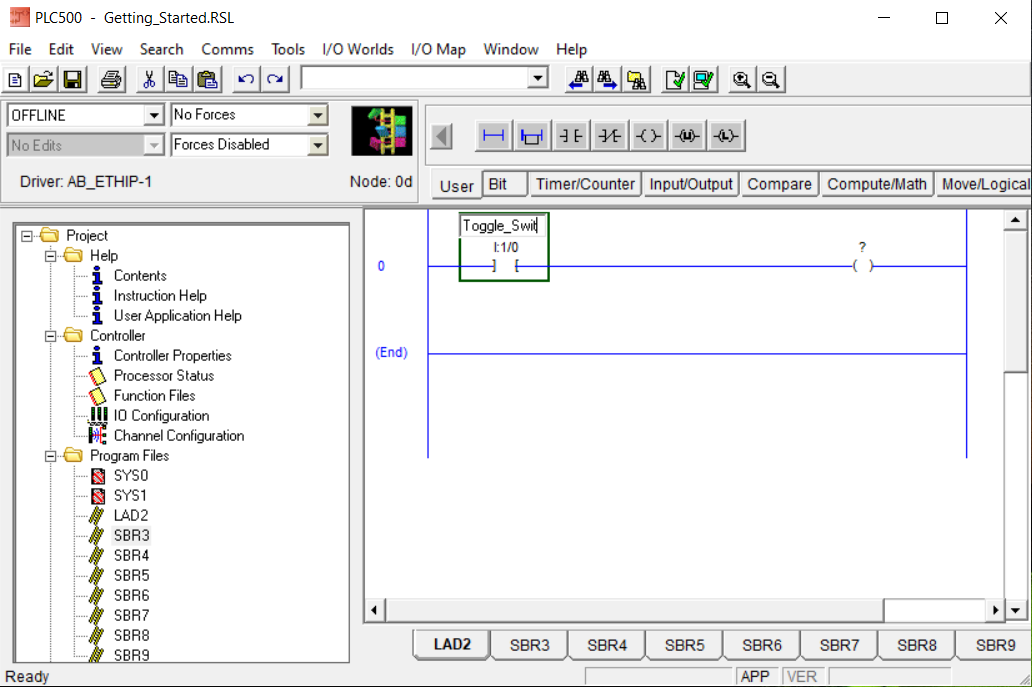Insert a new rung instruction
The height and width of the screenshot is (687, 1032).
pyautogui.click(x=493, y=136)
